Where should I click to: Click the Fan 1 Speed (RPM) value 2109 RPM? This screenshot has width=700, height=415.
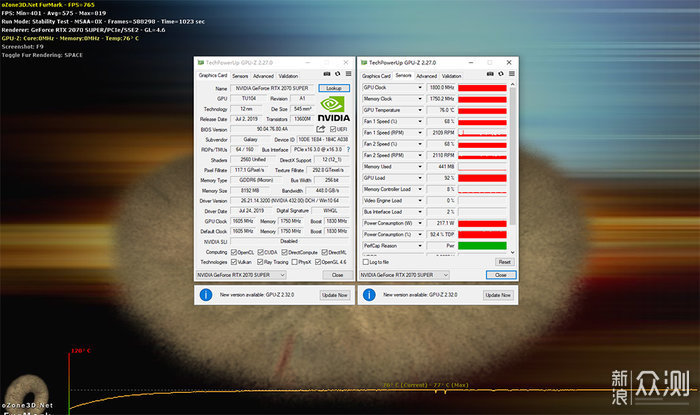tap(441, 133)
